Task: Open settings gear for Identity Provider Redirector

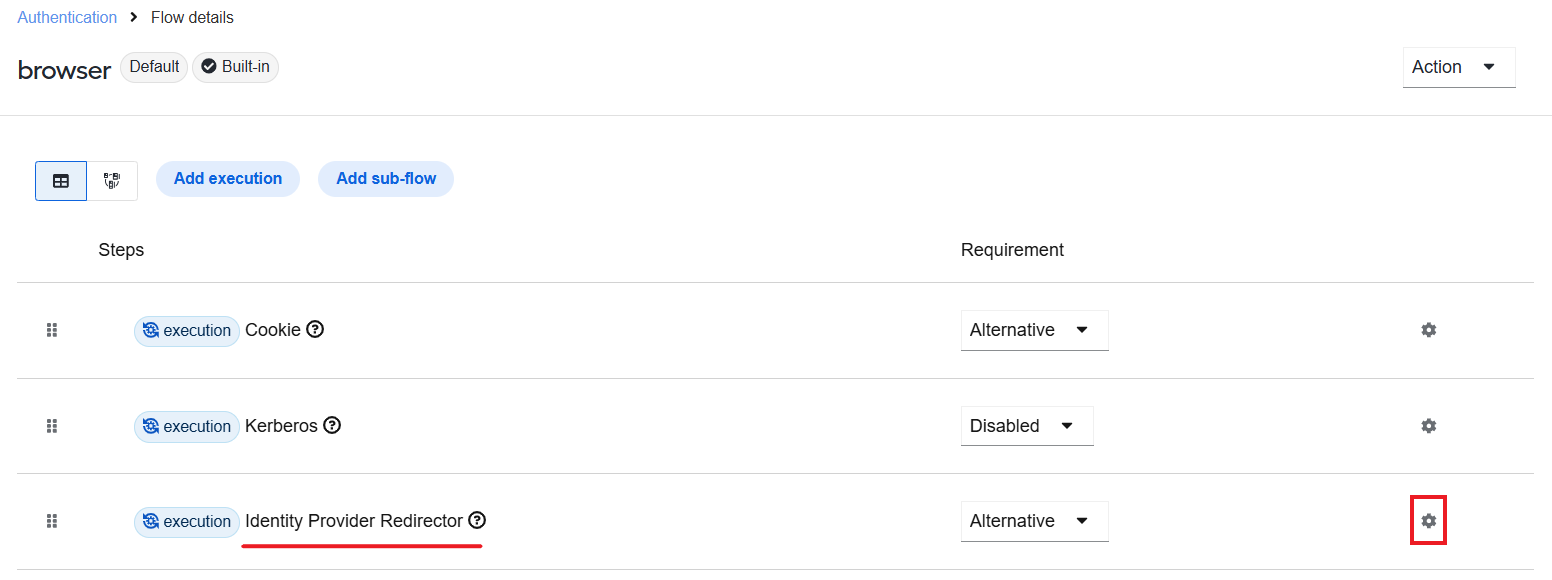Action: point(1428,521)
